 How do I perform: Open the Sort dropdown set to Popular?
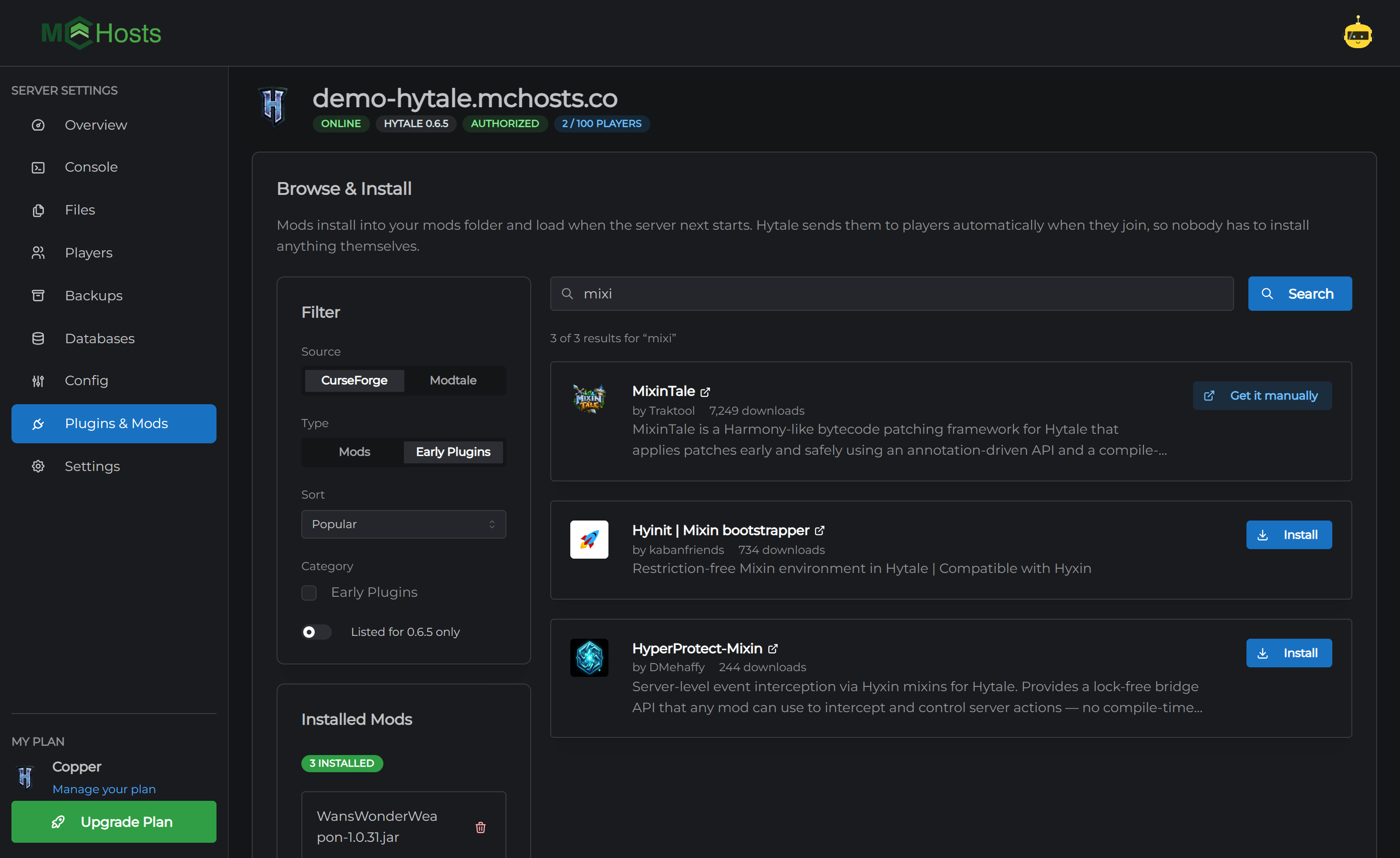[403, 524]
